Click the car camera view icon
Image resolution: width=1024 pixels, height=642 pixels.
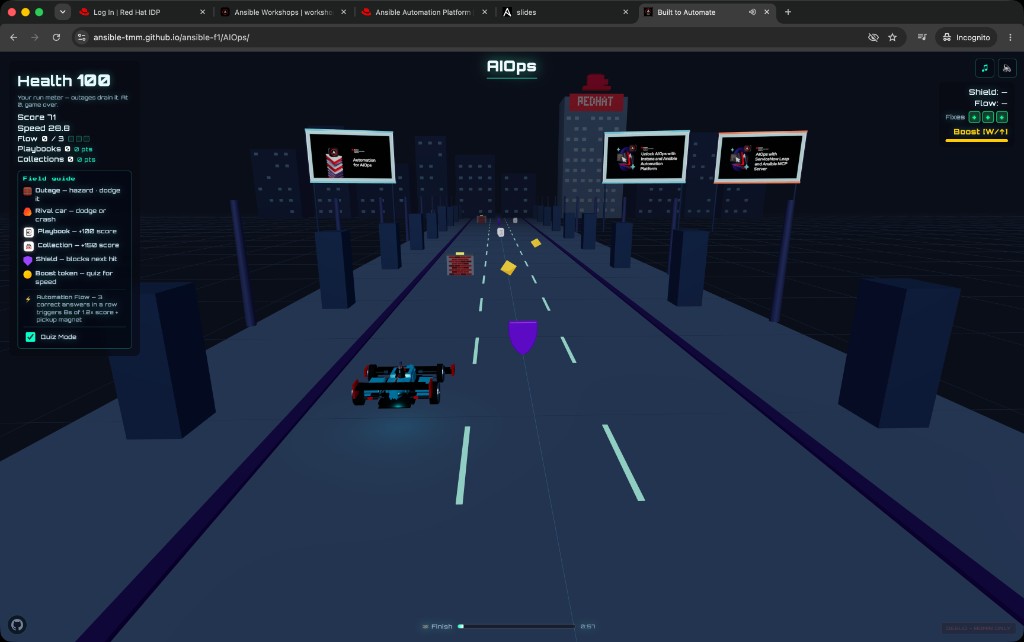pyautogui.click(x=1007, y=68)
